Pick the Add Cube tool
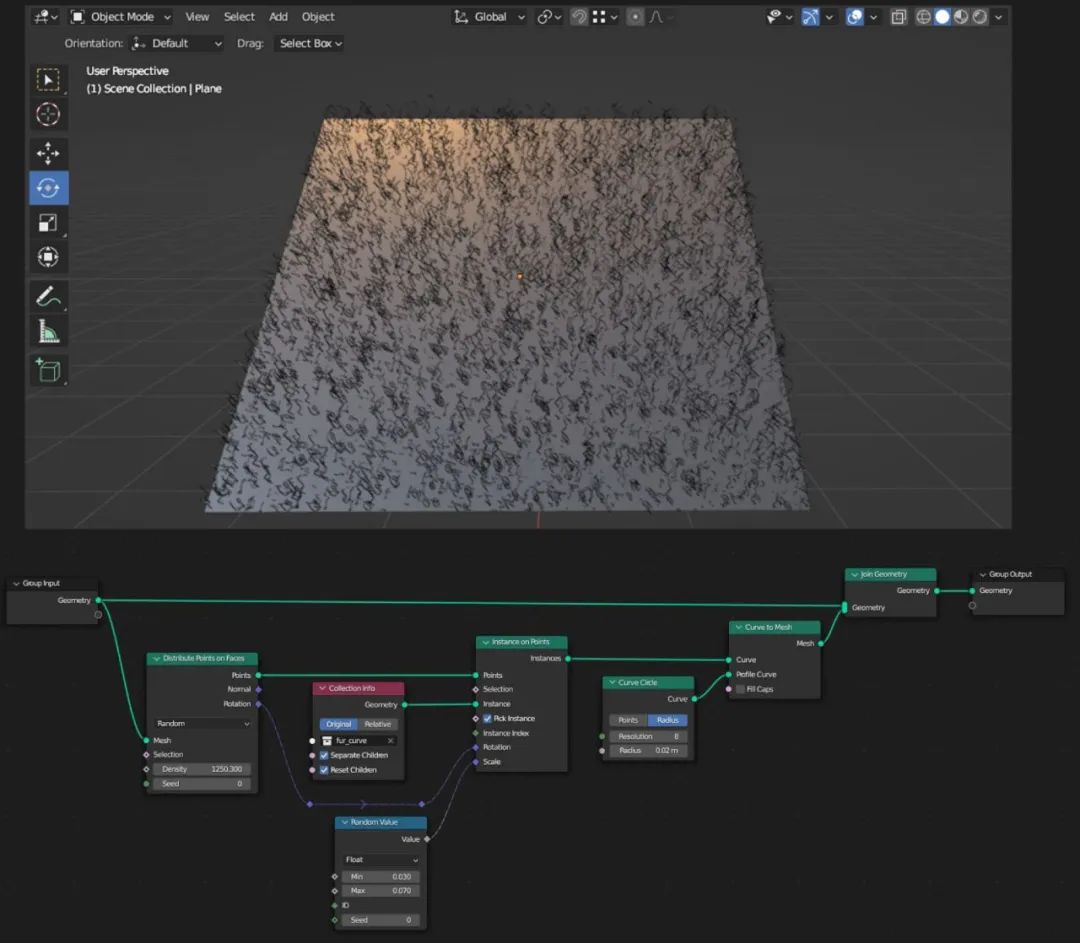Screen dimensions: 1080x943 coord(48,370)
